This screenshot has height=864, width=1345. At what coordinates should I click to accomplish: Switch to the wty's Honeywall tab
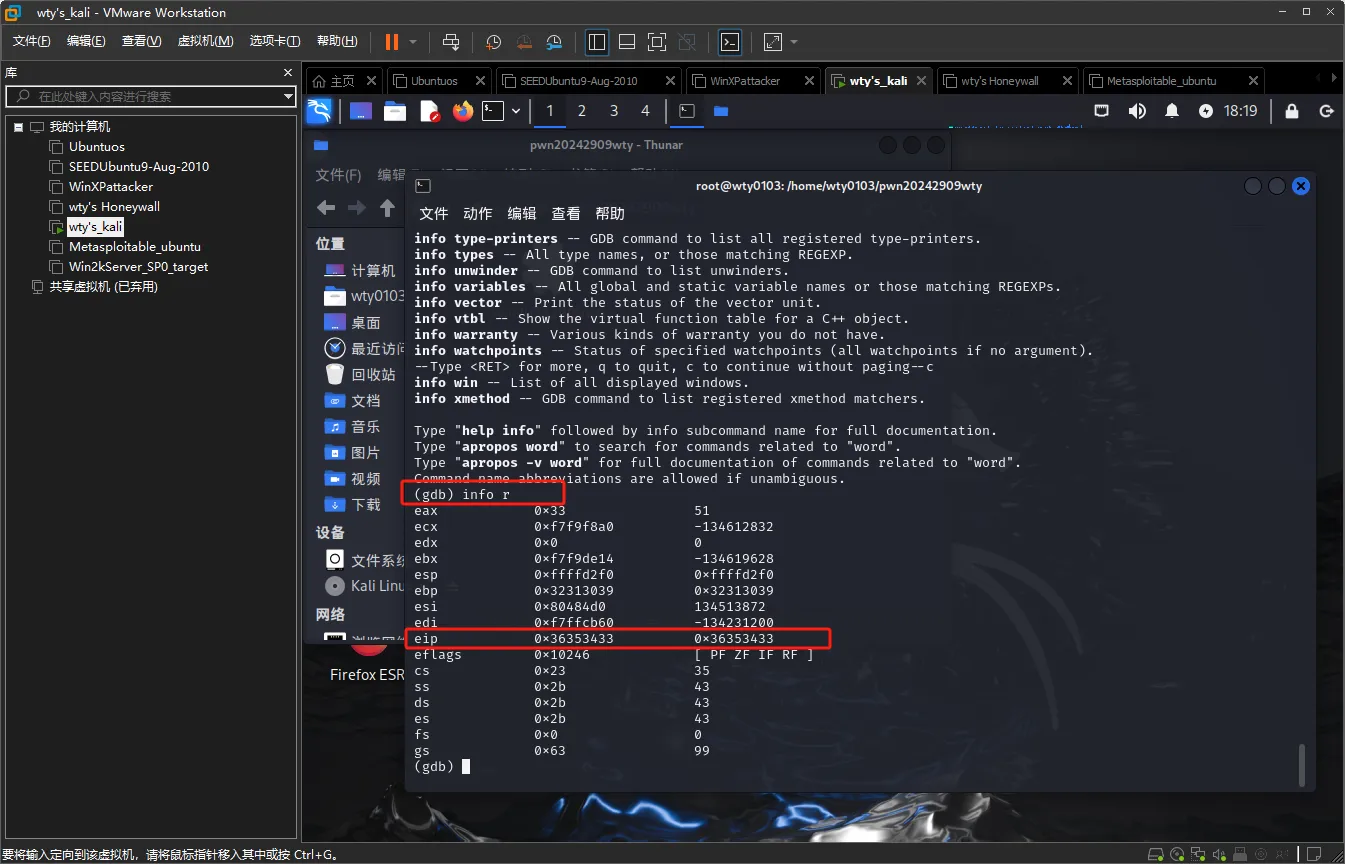1000,81
